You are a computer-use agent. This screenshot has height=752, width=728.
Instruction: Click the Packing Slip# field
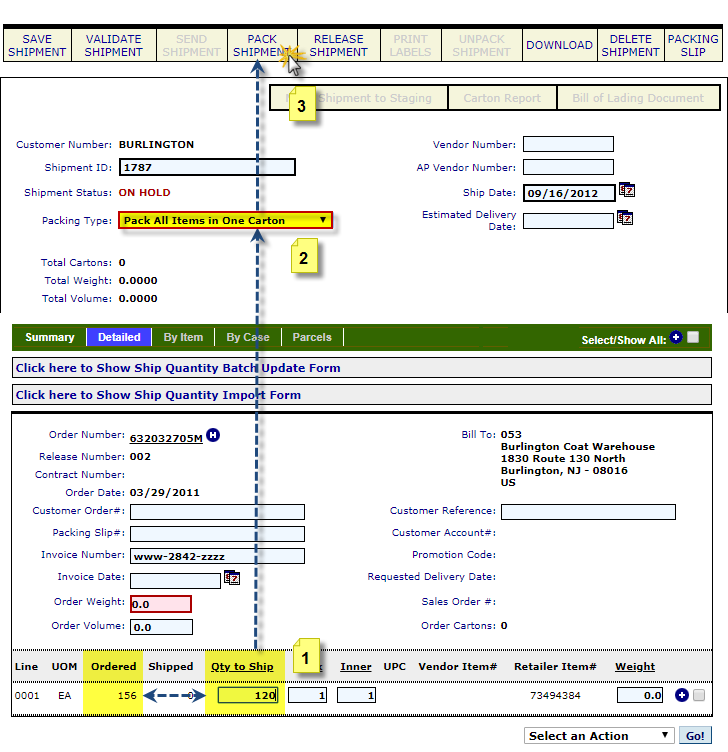point(217,534)
